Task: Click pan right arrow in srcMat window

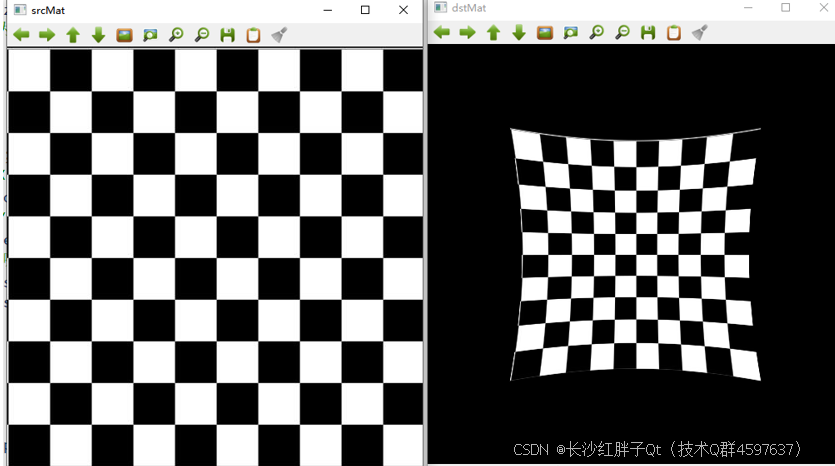Action: tap(47, 35)
